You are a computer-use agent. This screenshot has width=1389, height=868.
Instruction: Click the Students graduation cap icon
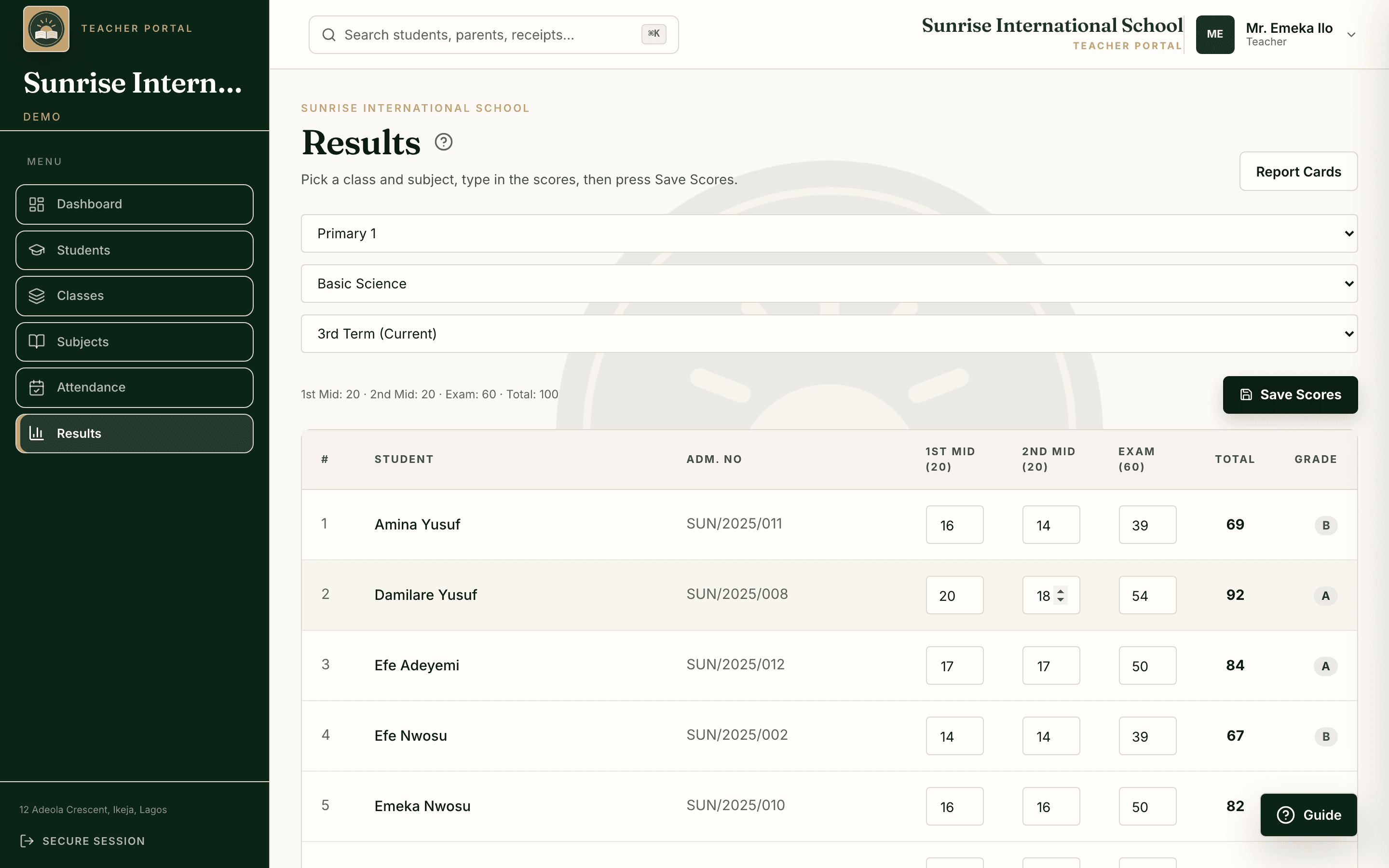(x=37, y=250)
